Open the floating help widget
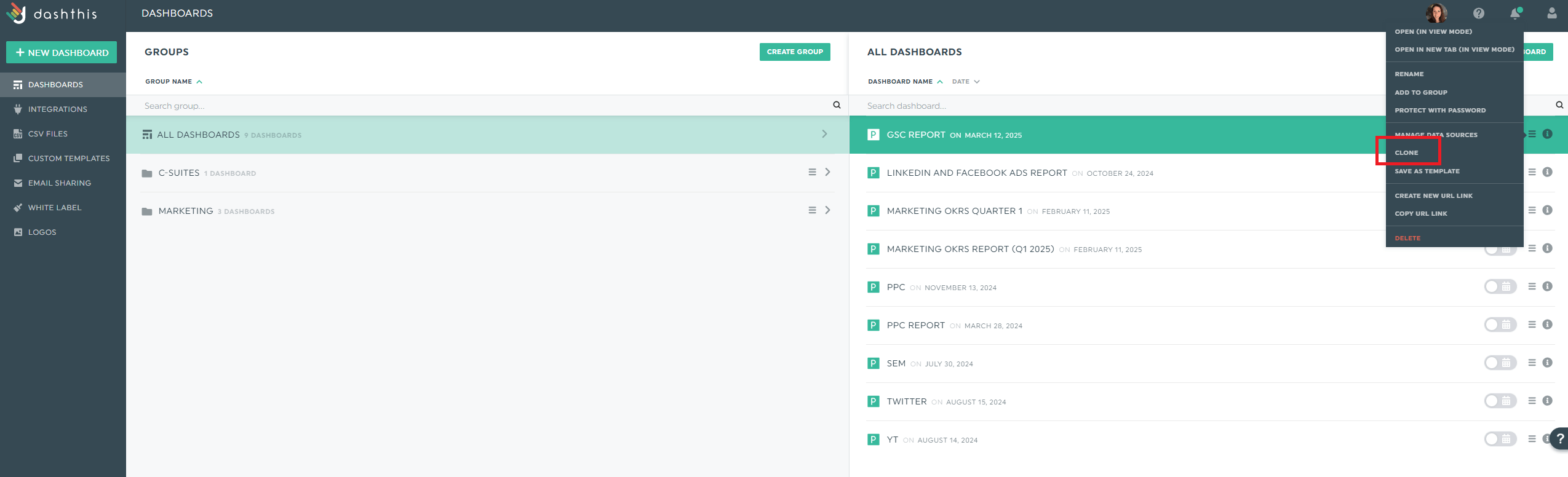 pos(1559,439)
